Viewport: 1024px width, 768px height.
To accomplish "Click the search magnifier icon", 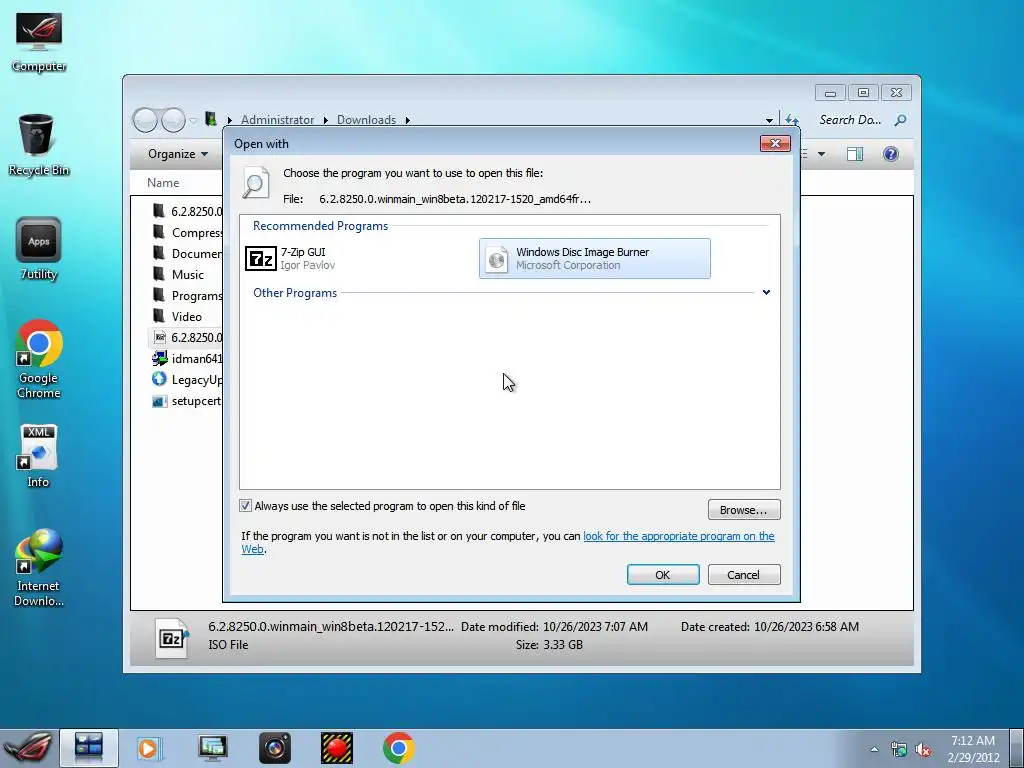I will tap(901, 120).
